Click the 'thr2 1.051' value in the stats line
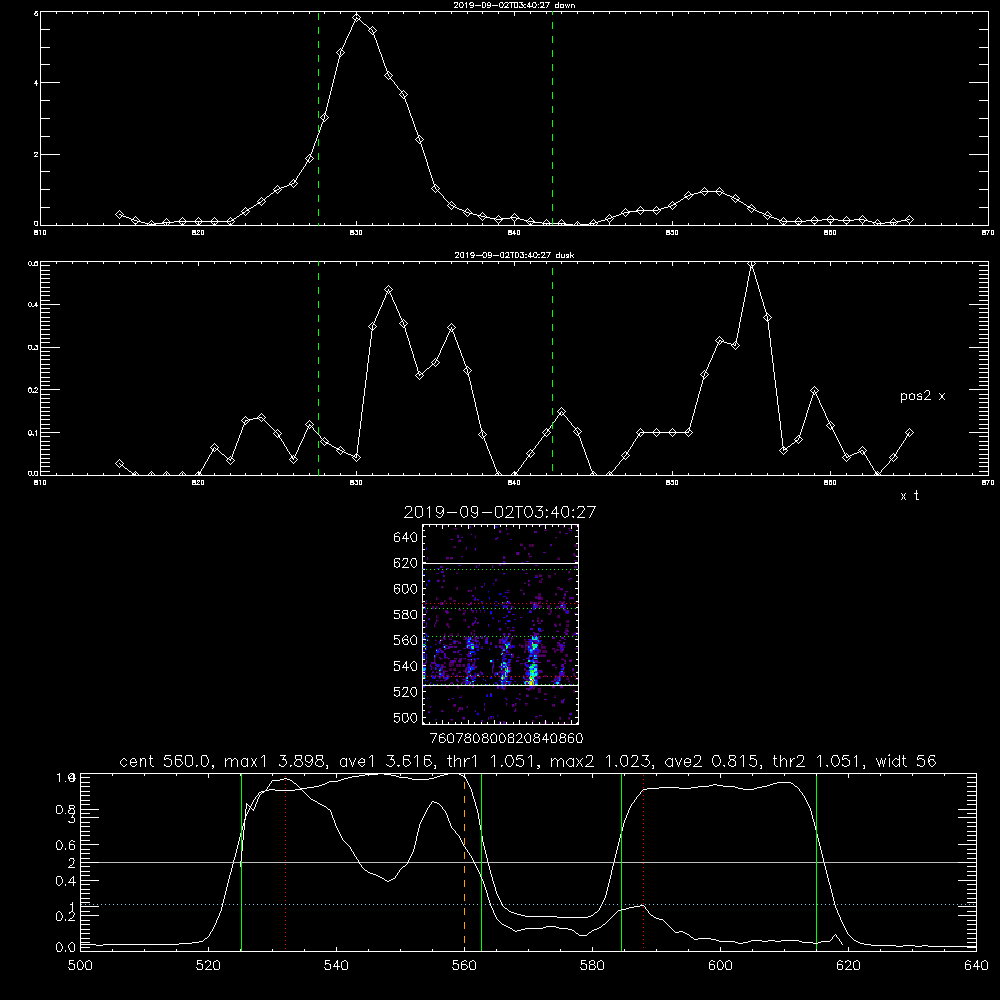Screen dimensions: 1000x1000 coord(818,761)
